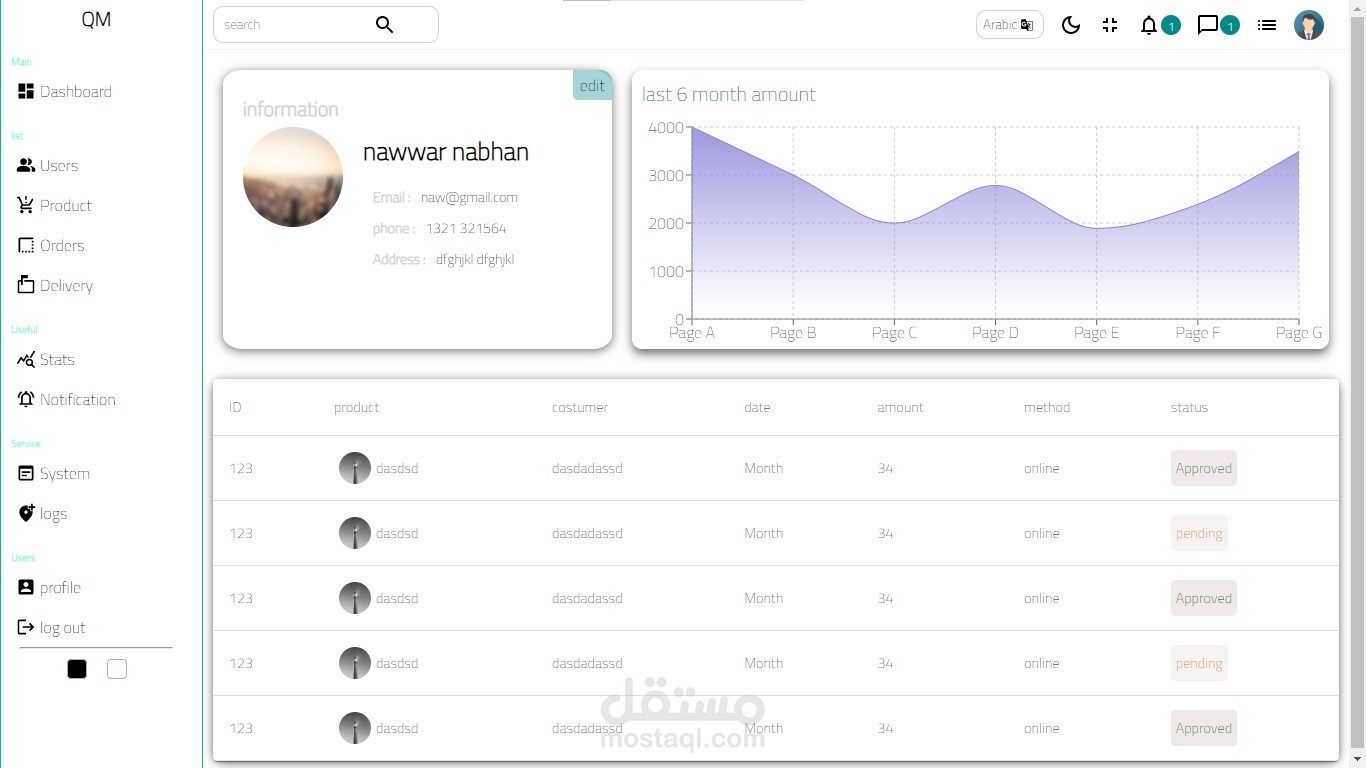Switch language with Arabic button

pyautogui.click(x=1009, y=25)
